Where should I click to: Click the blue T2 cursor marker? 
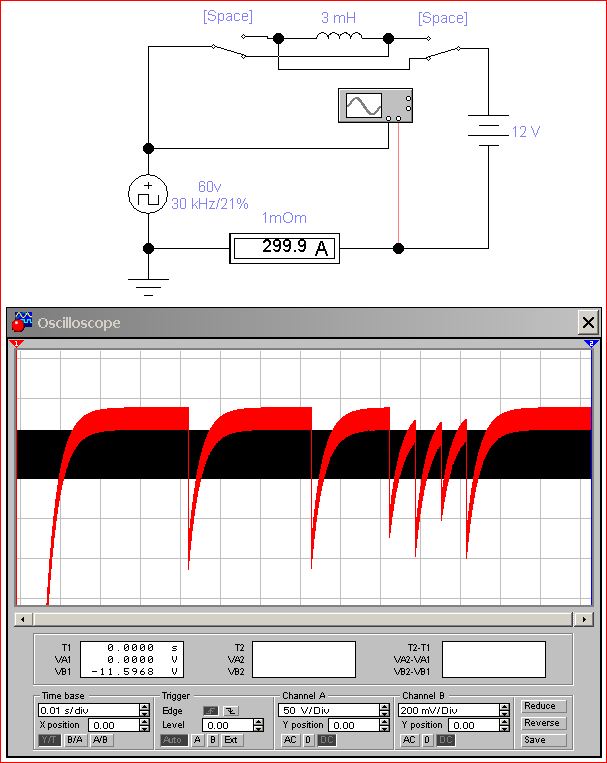(x=591, y=344)
